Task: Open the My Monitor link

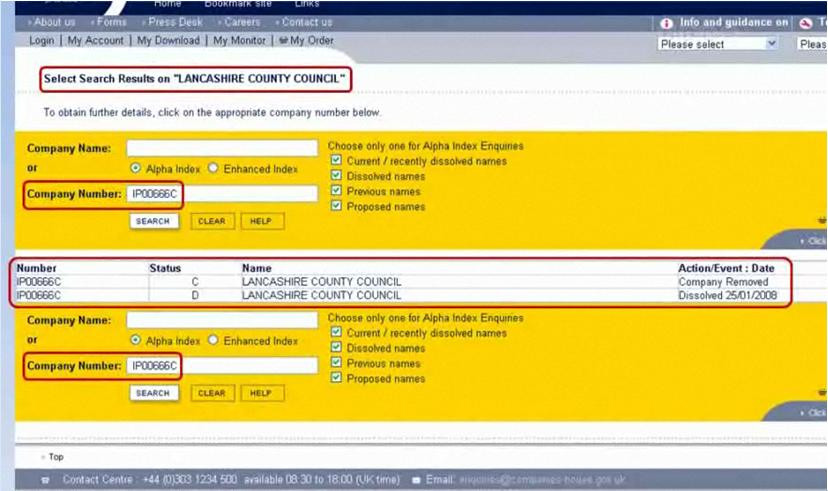Action: [x=239, y=40]
